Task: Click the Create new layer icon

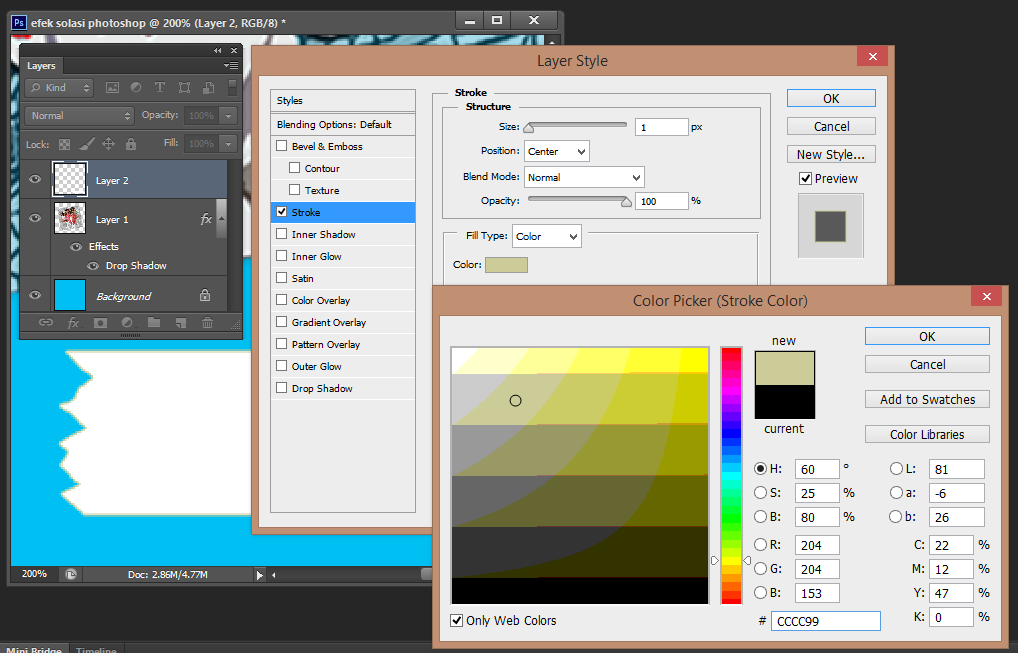Action: click(x=180, y=323)
